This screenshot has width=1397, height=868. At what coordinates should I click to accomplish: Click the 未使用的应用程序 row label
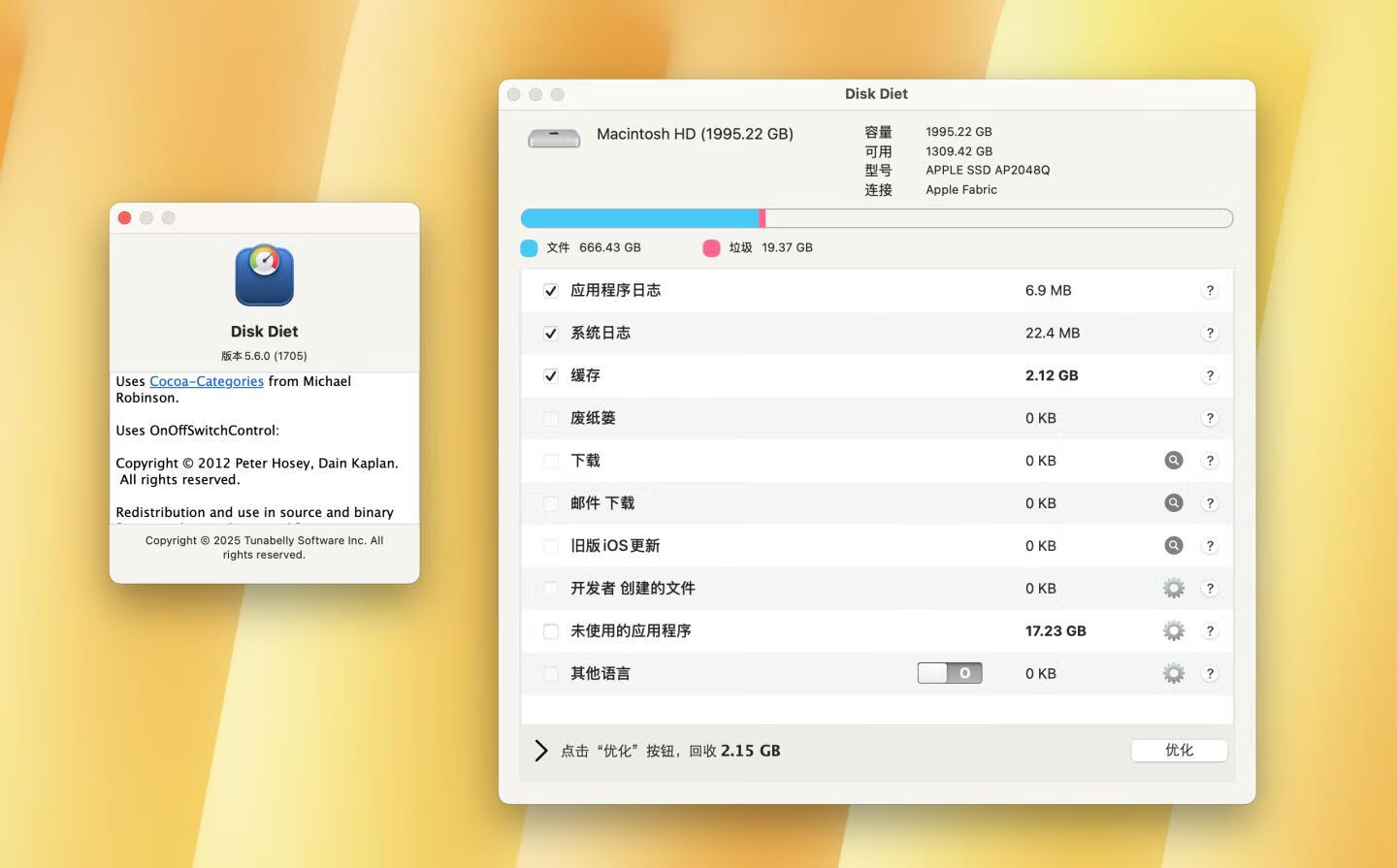click(x=631, y=631)
